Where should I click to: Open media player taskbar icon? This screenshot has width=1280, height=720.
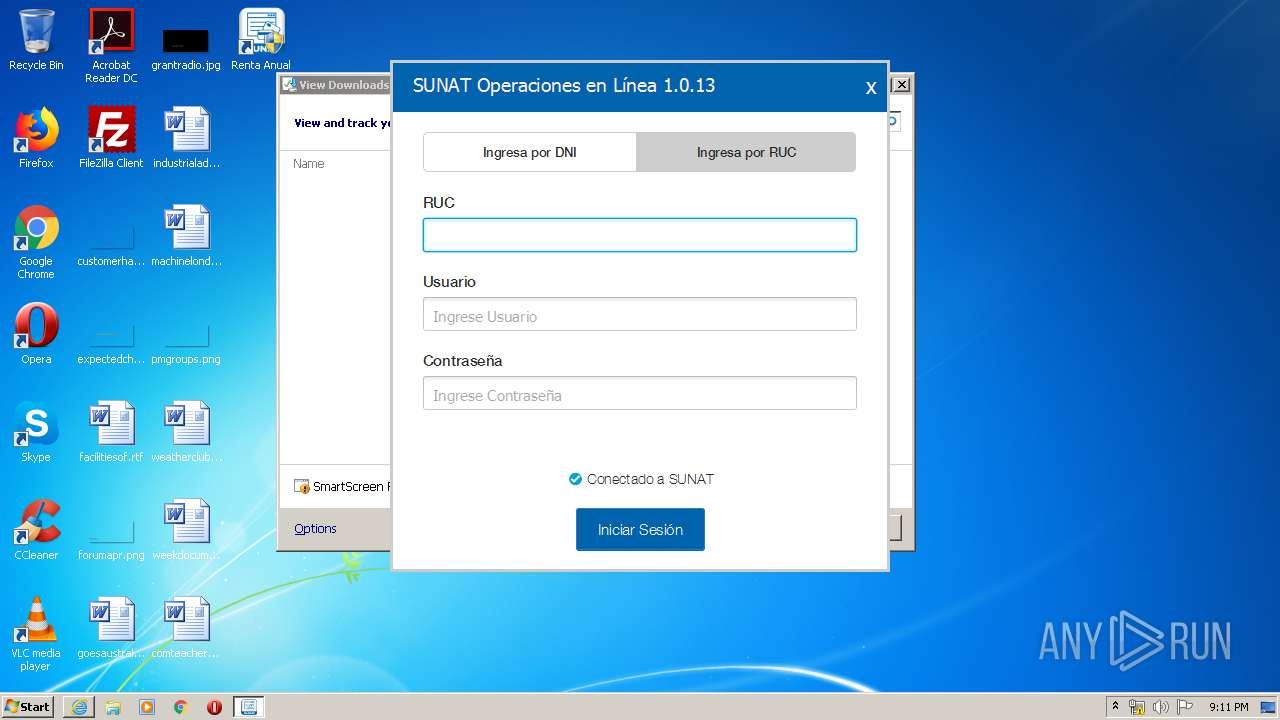(147, 707)
